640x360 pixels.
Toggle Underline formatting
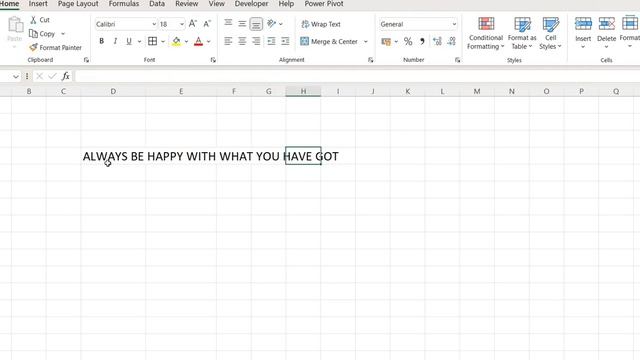129,41
